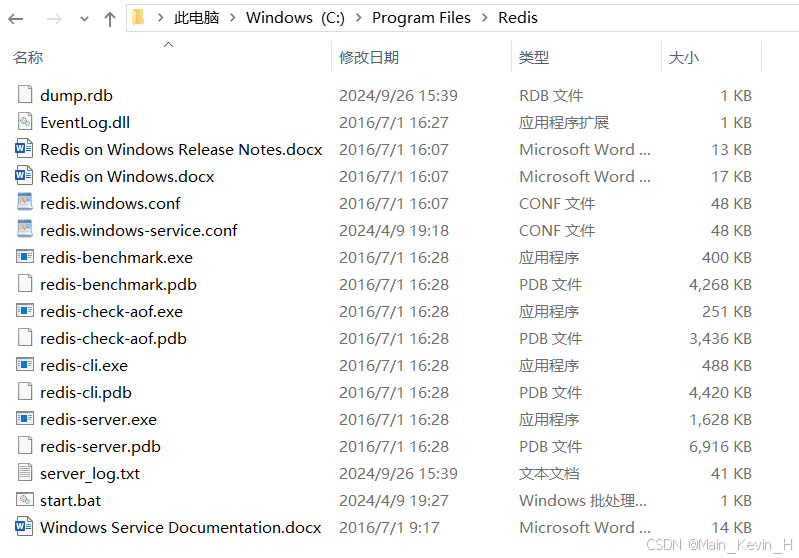
Task: Select redis-benchmark.exe file name
Action: pos(117,258)
